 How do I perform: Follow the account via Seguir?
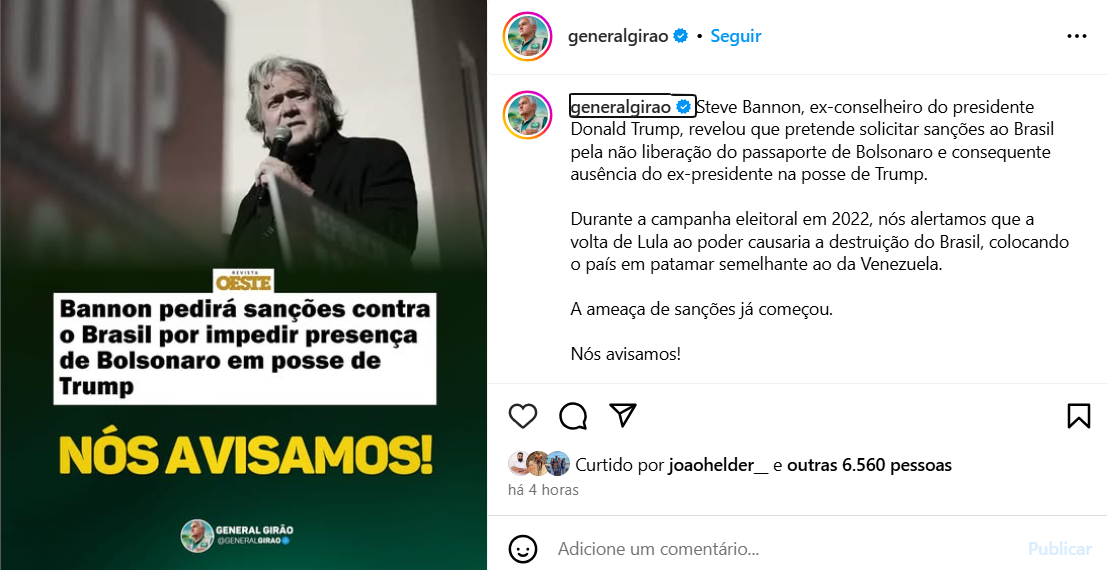click(736, 36)
